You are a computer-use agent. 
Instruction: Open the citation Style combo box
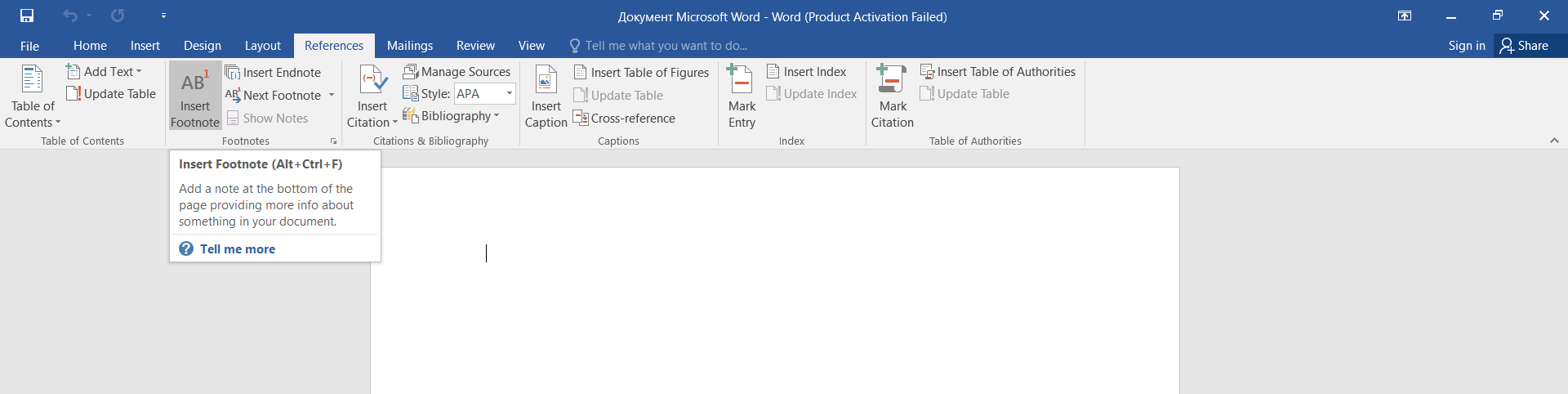(x=485, y=94)
